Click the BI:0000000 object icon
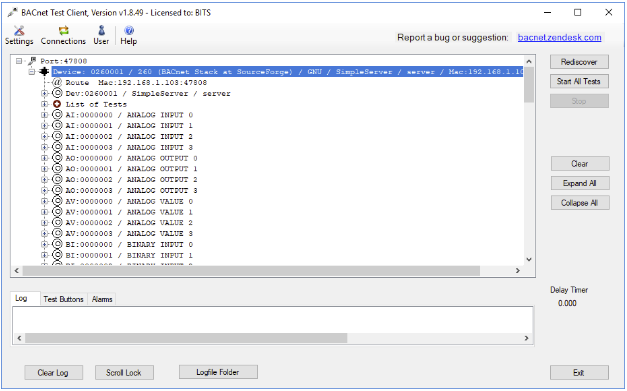This screenshot has height=391, width=627. click(57, 244)
